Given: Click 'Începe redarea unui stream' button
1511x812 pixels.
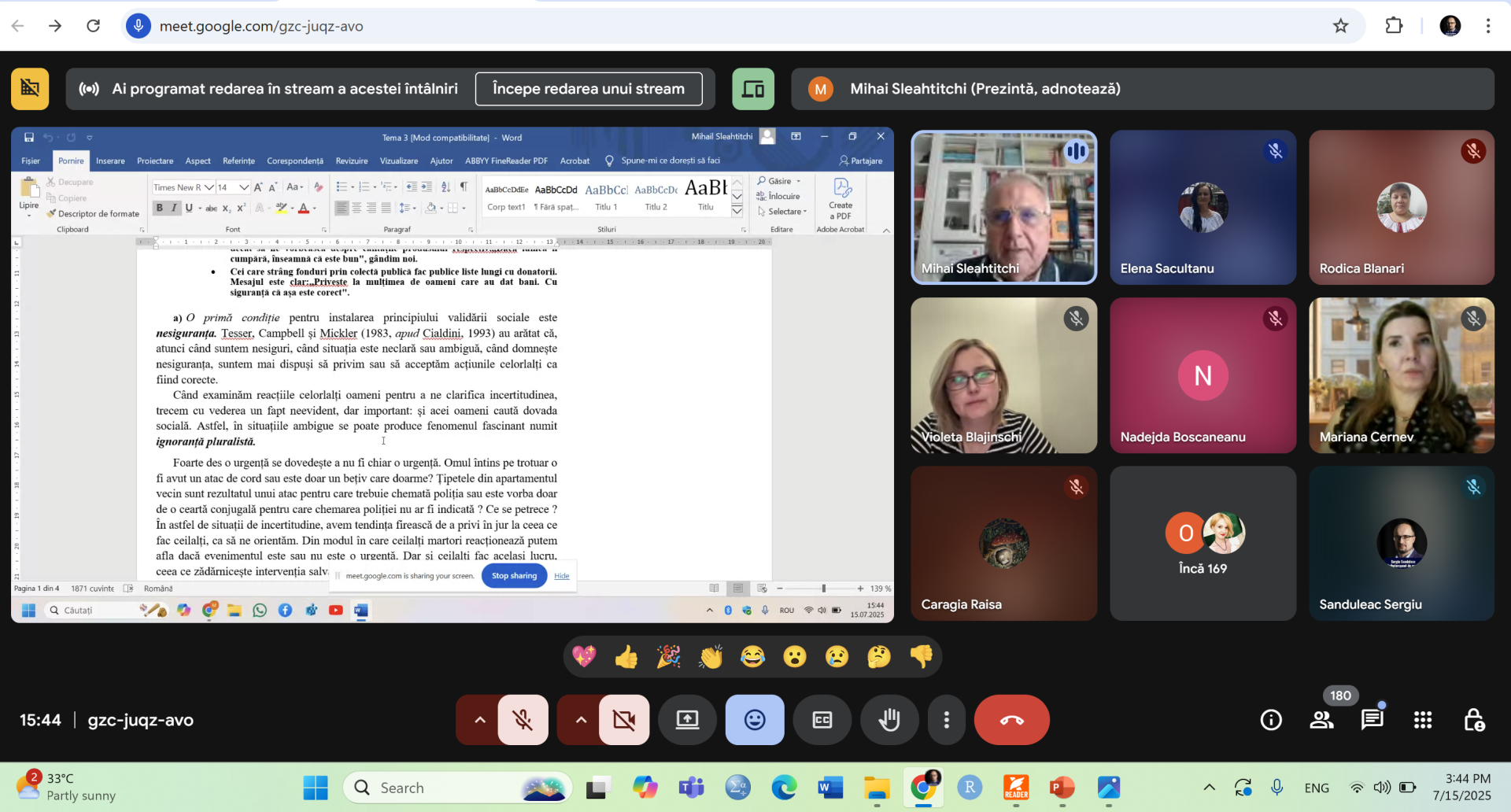Looking at the screenshot, I should (589, 89).
